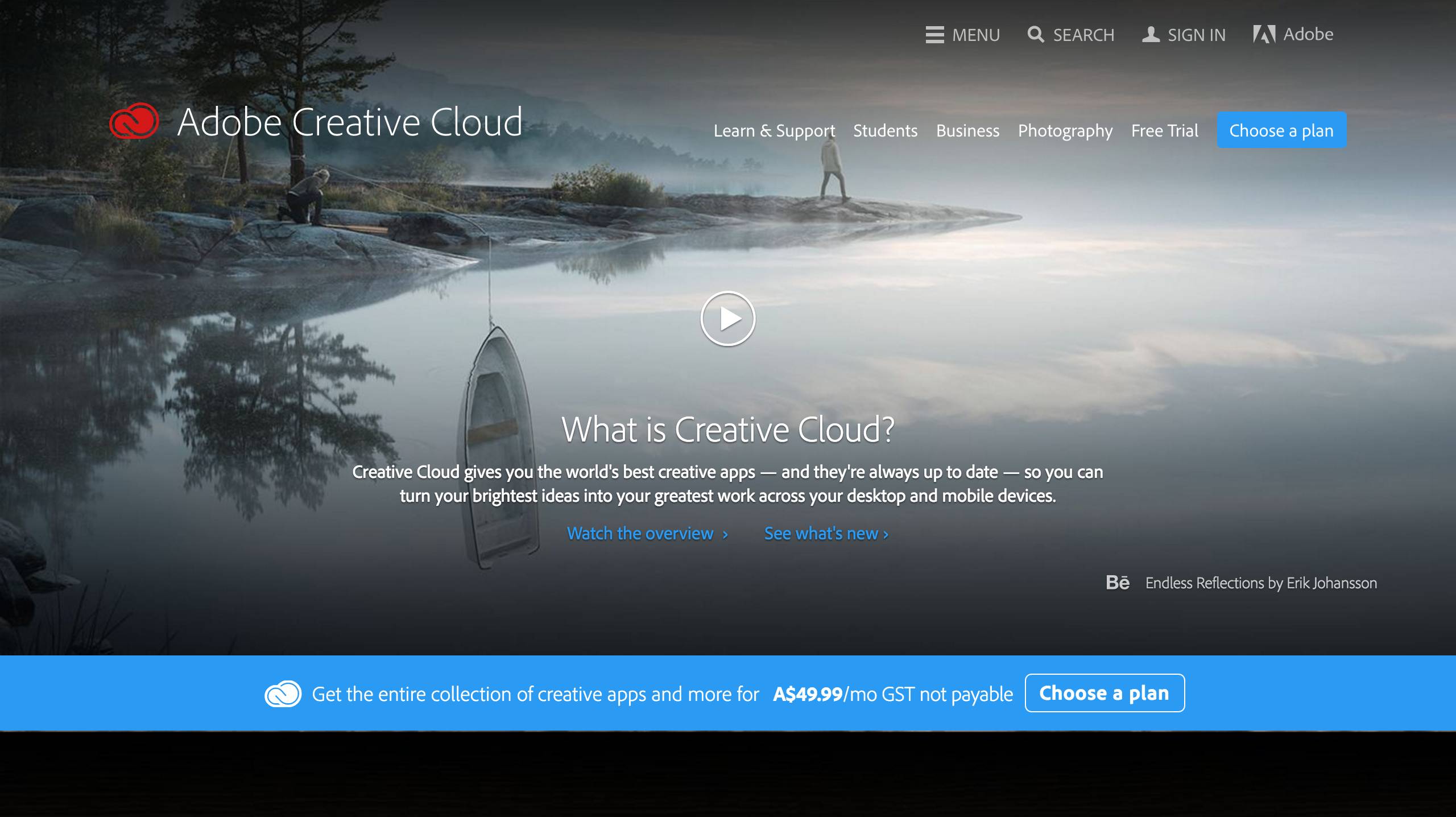Viewport: 1456px width, 817px height.
Task: Click Watch the overview link
Action: coord(647,534)
